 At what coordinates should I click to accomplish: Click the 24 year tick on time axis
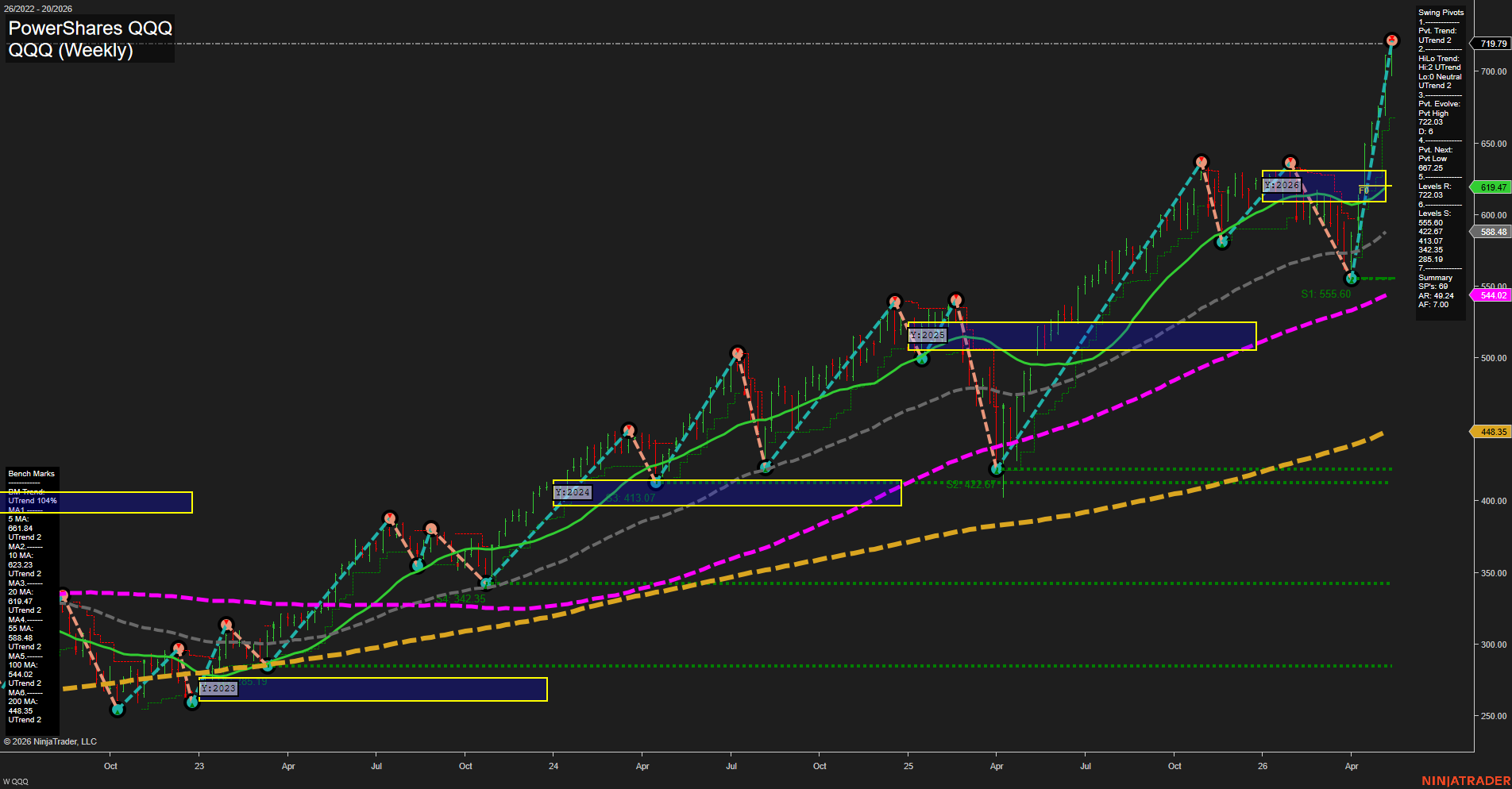click(553, 766)
